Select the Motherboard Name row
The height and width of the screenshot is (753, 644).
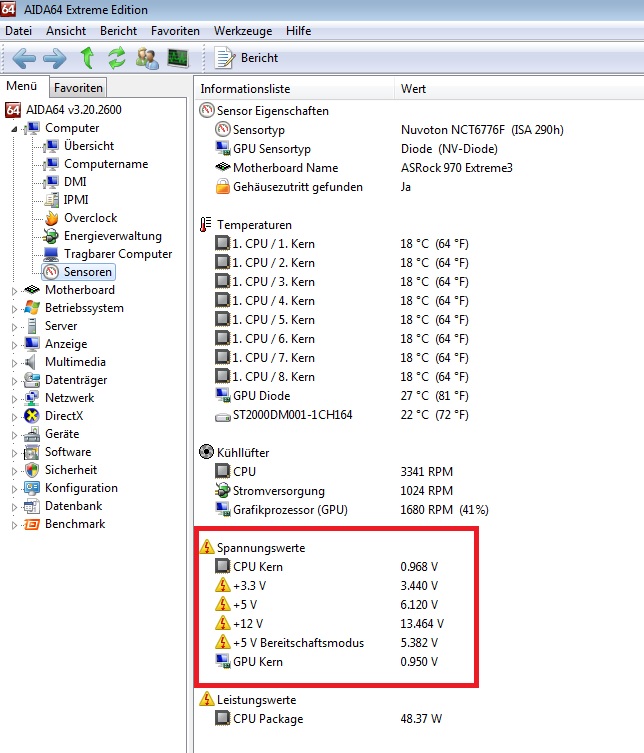click(364, 168)
